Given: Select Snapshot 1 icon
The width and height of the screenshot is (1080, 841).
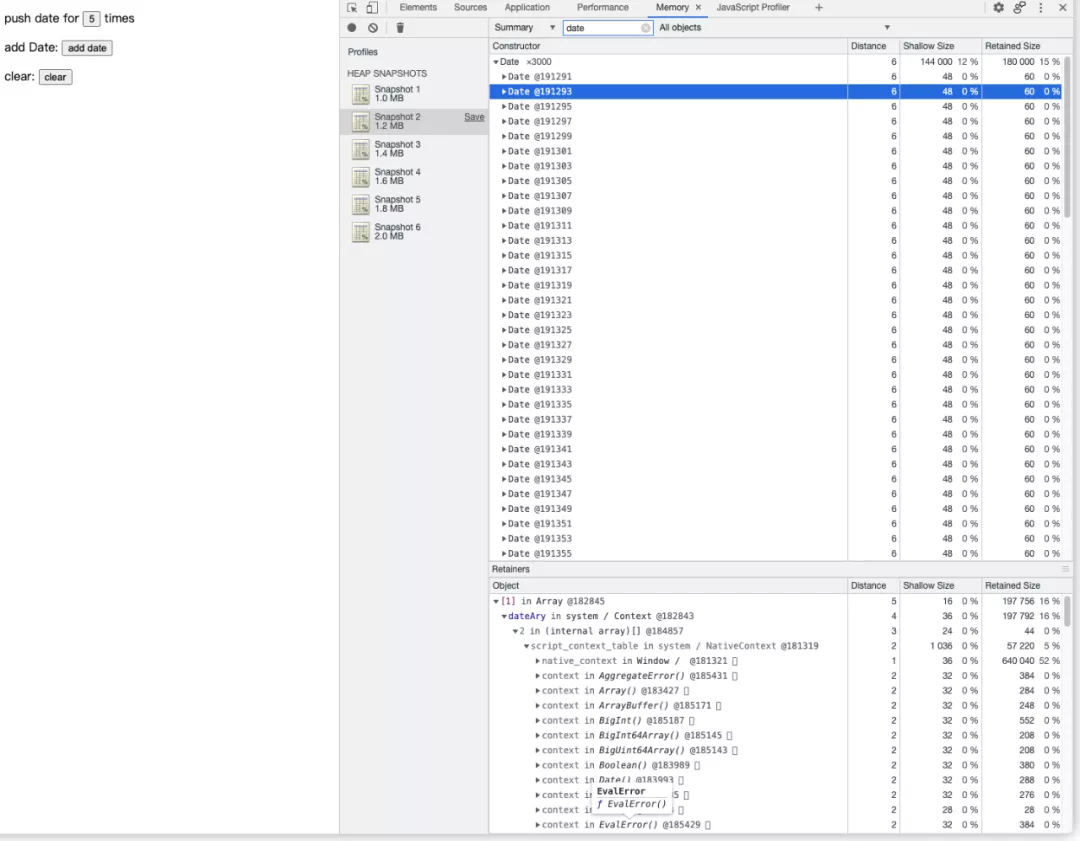Looking at the screenshot, I should (x=361, y=94).
